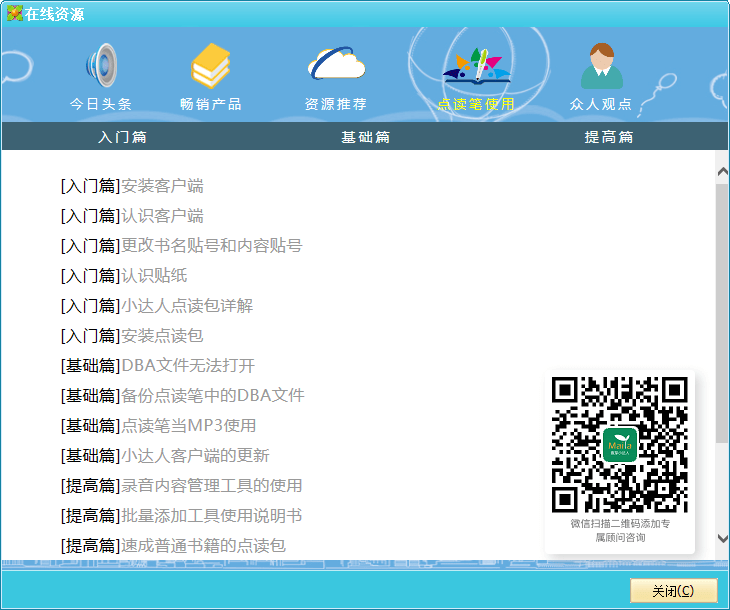
Task: Open the 速成普通书籍的点读包 link
Action: (203, 546)
